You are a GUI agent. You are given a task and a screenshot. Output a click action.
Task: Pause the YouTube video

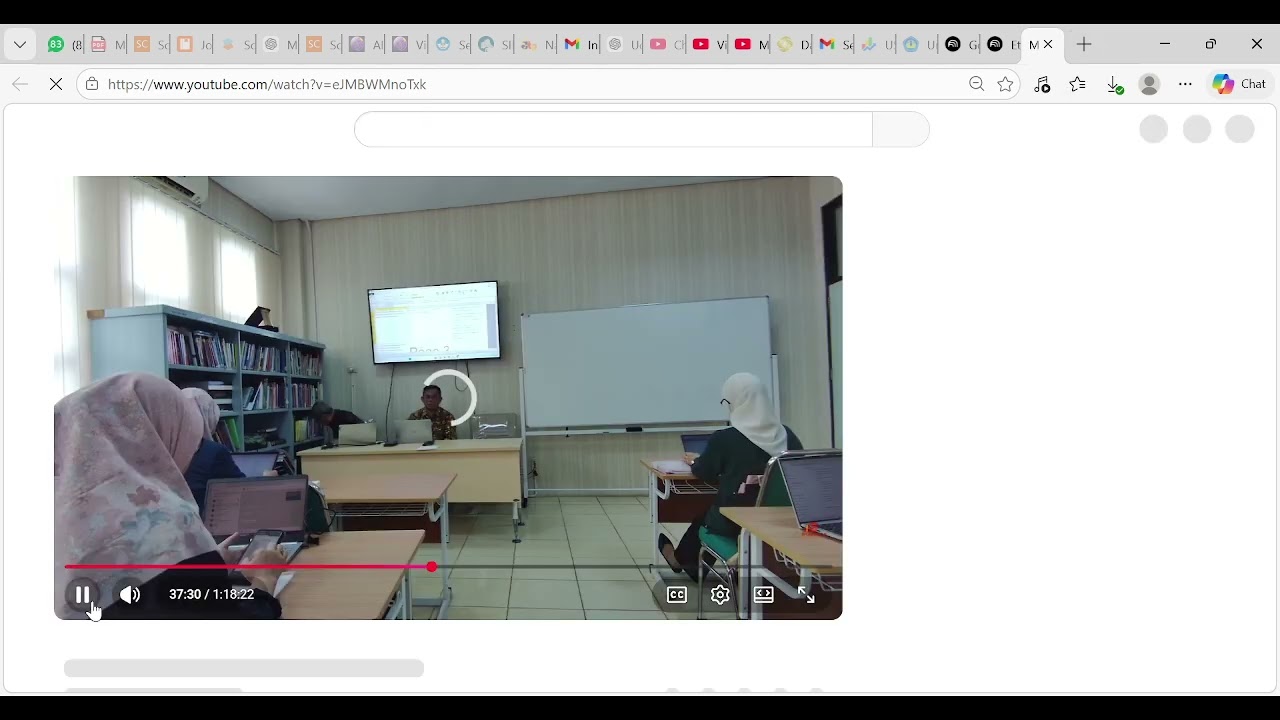point(83,595)
